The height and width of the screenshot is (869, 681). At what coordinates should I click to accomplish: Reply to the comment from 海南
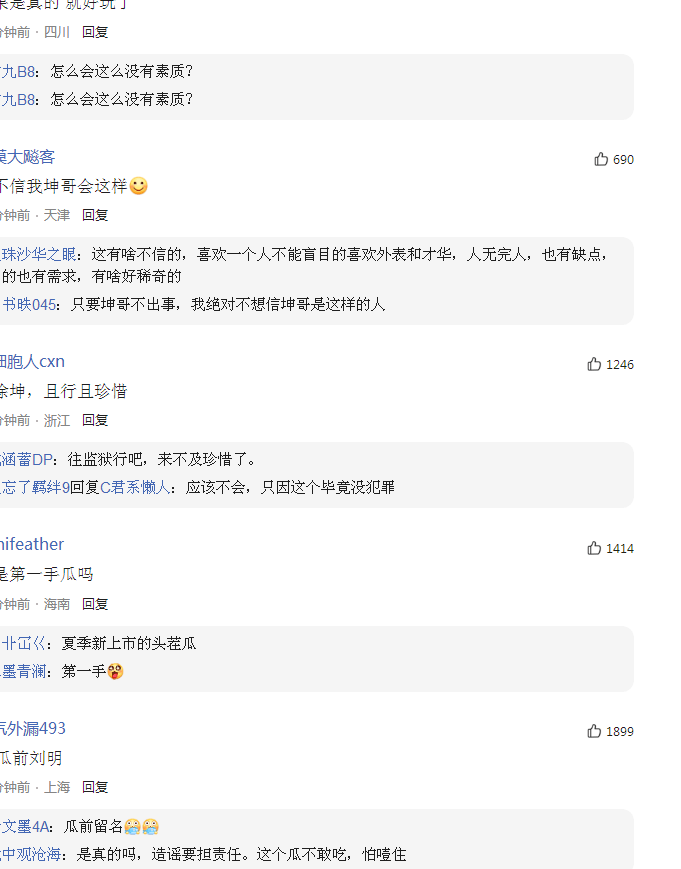[95, 604]
